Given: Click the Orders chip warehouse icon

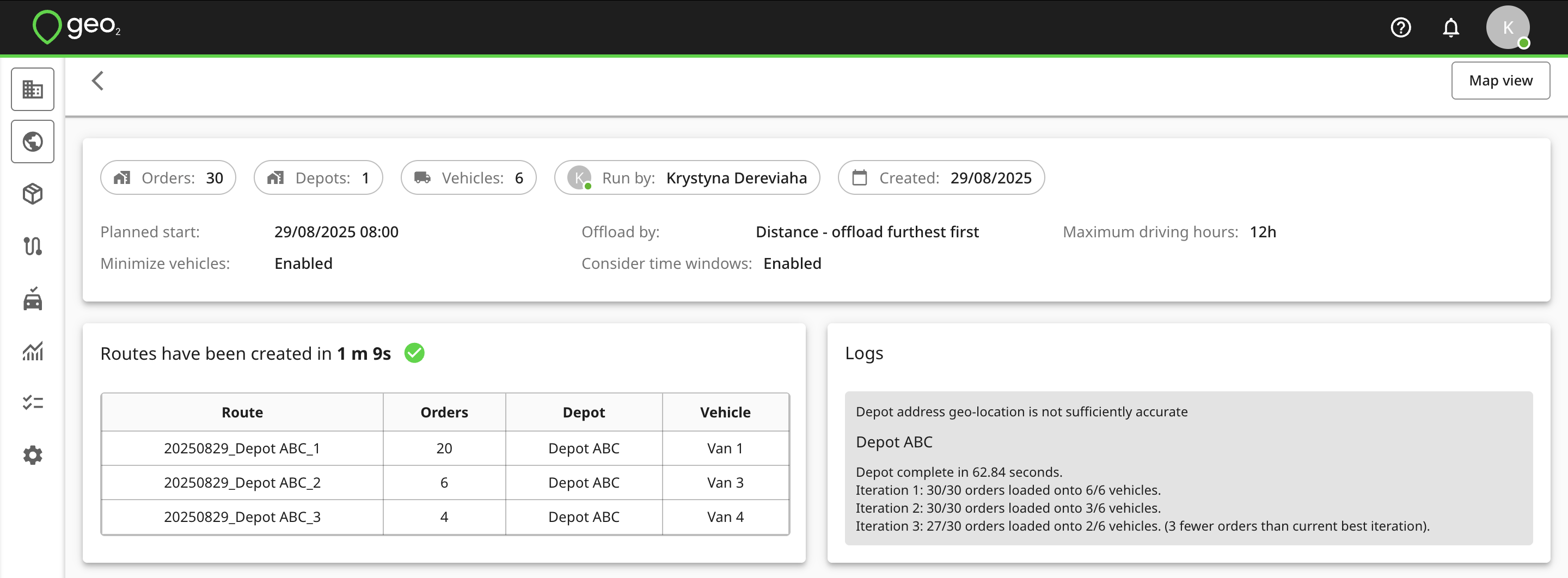Looking at the screenshot, I should [x=122, y=177].
